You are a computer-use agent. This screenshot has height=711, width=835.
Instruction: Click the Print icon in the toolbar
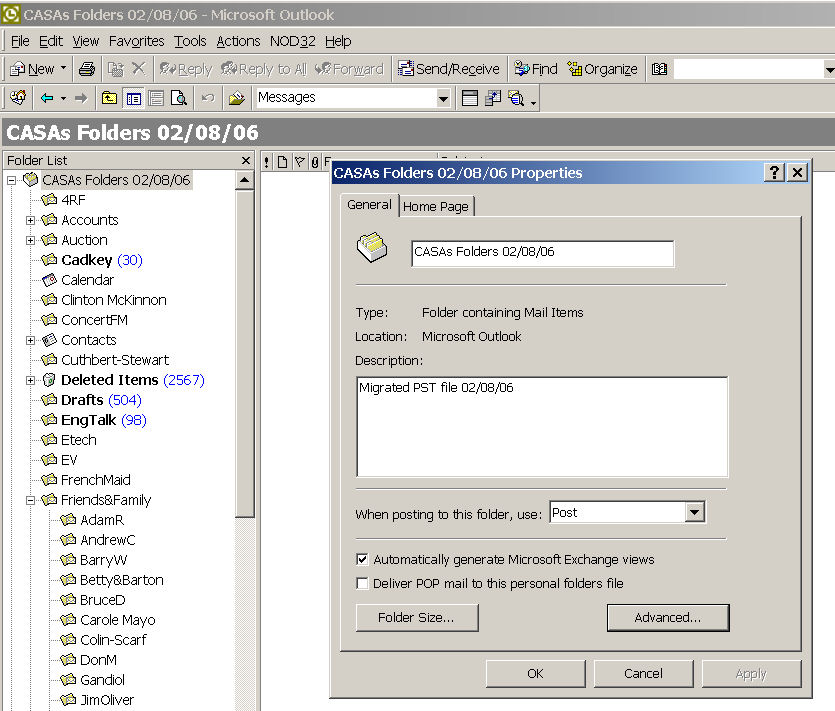pyautogui.click(x=87, y=69)
